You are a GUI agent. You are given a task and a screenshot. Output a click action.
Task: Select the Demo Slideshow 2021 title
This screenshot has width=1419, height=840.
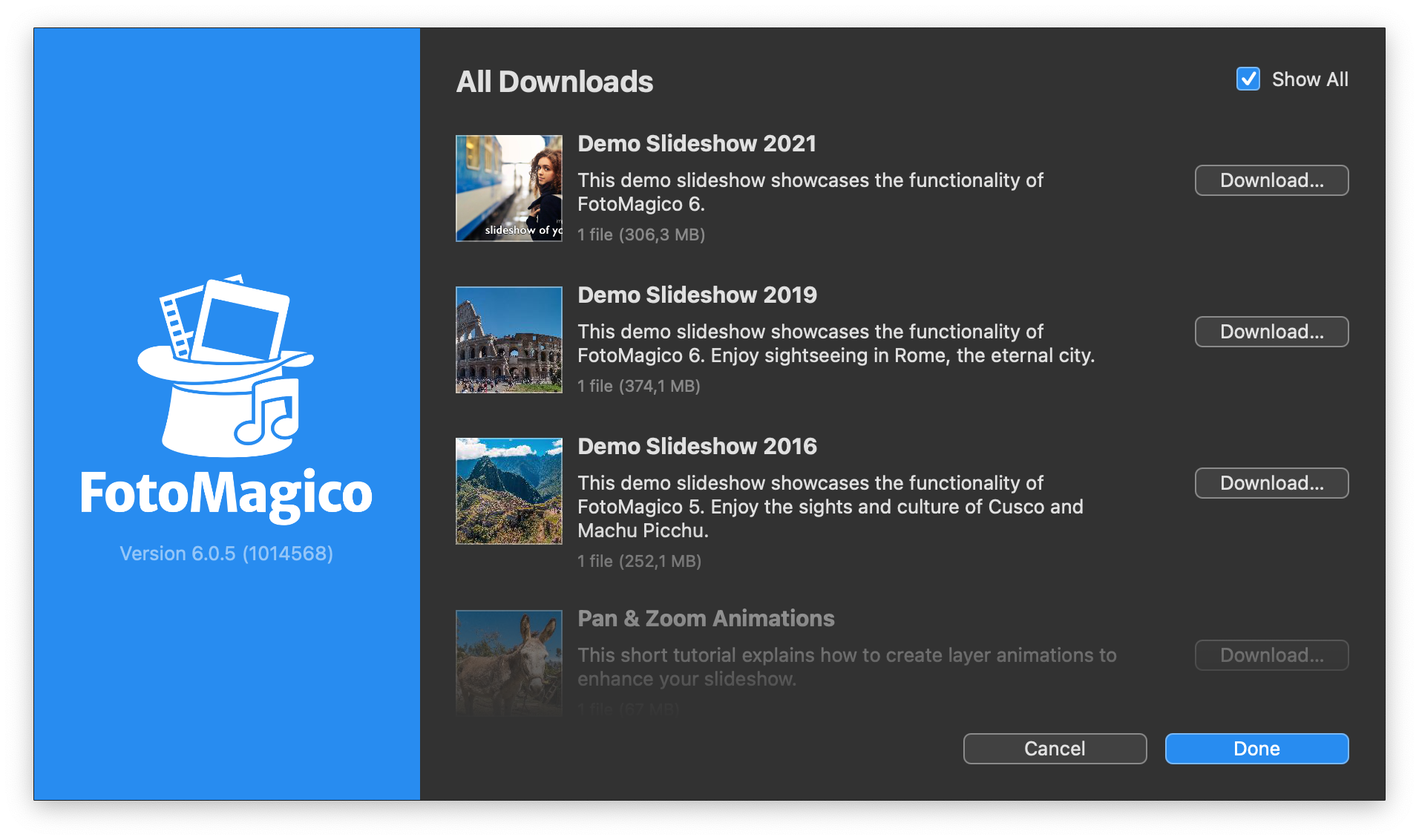696,144
